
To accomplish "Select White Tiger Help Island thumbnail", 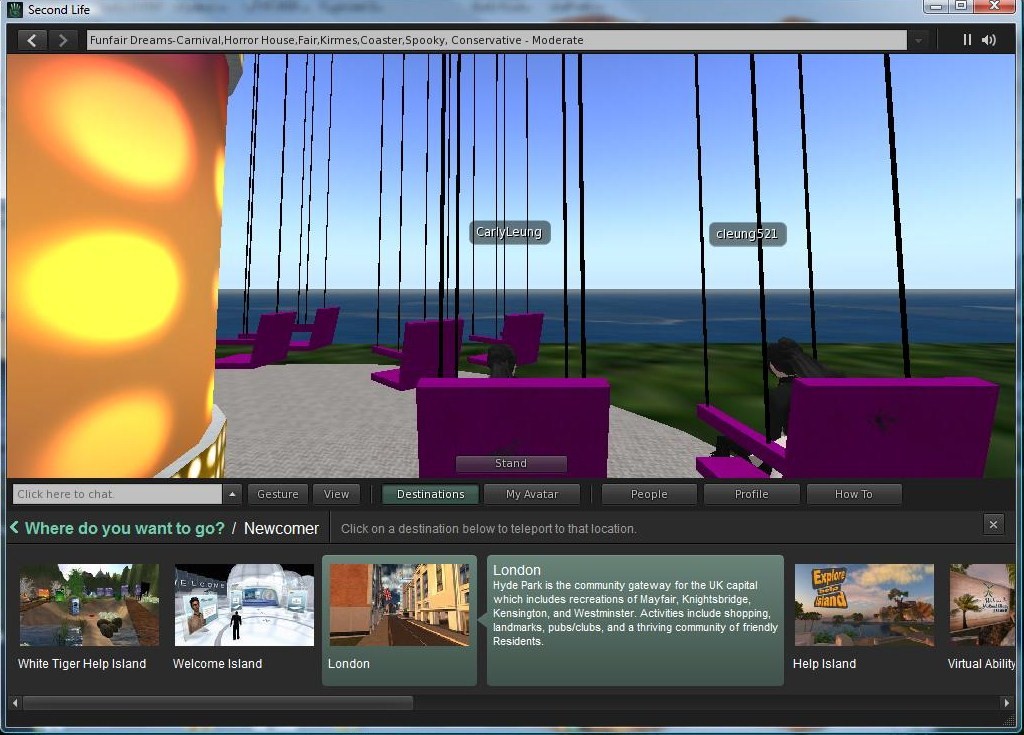I will (x=89, y=605).
